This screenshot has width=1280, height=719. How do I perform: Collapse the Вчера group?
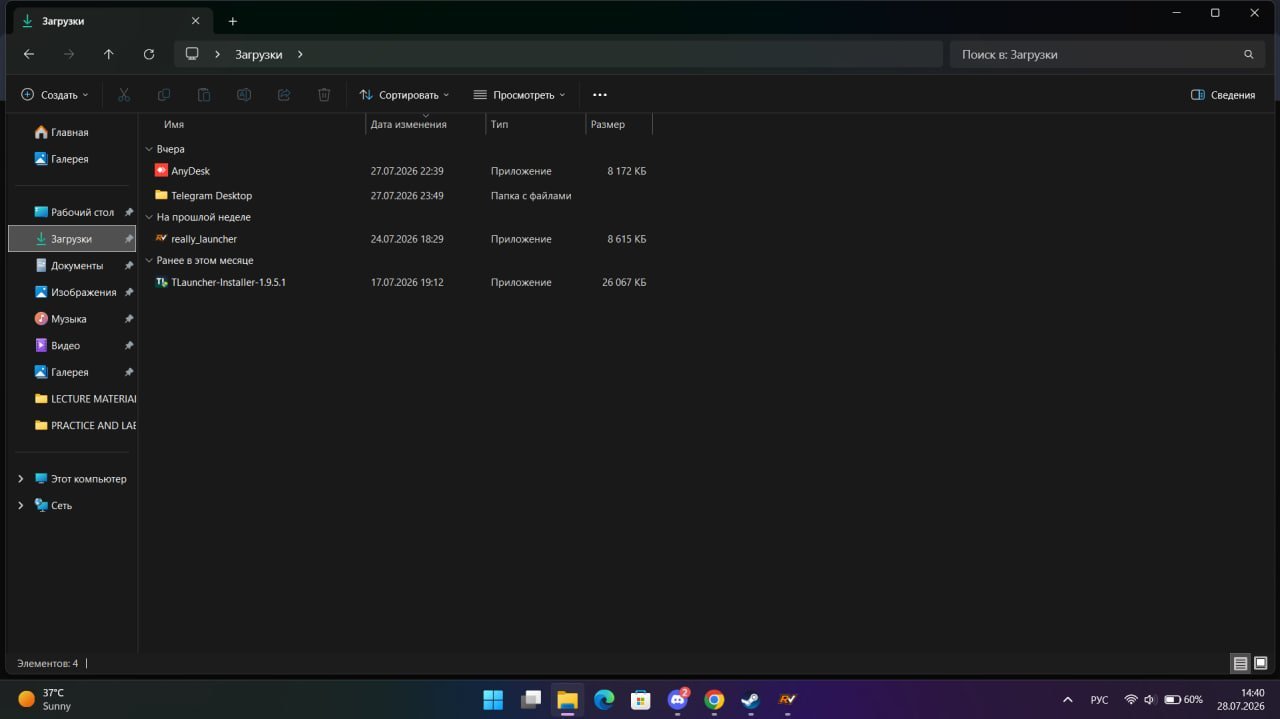coord(149,149)
